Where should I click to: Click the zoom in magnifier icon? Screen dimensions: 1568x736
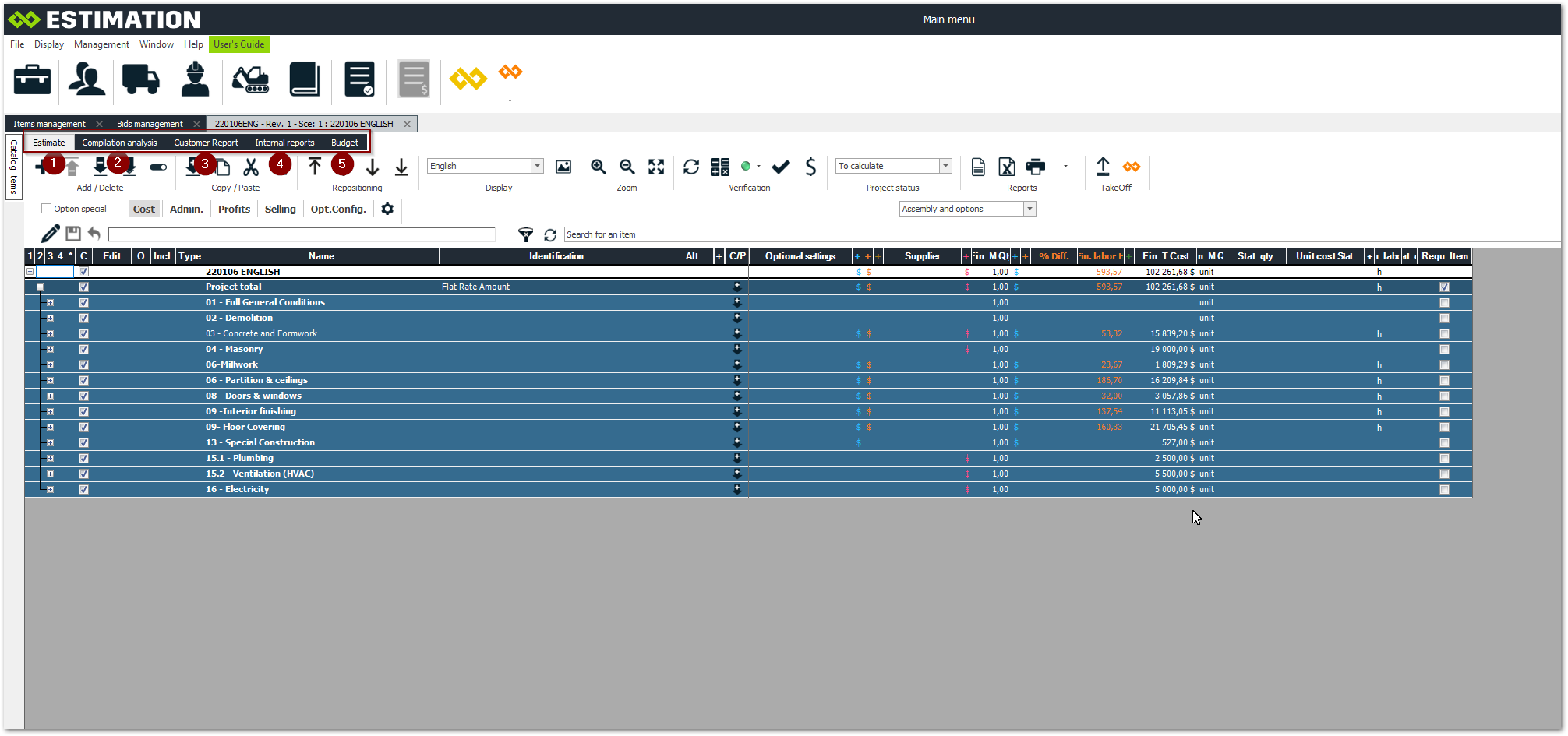598,167
